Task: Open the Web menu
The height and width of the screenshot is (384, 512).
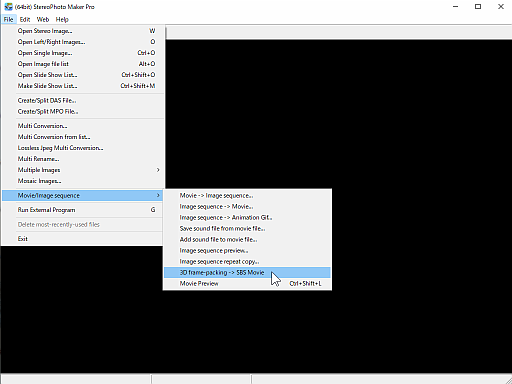Action: tap(43, 19)
